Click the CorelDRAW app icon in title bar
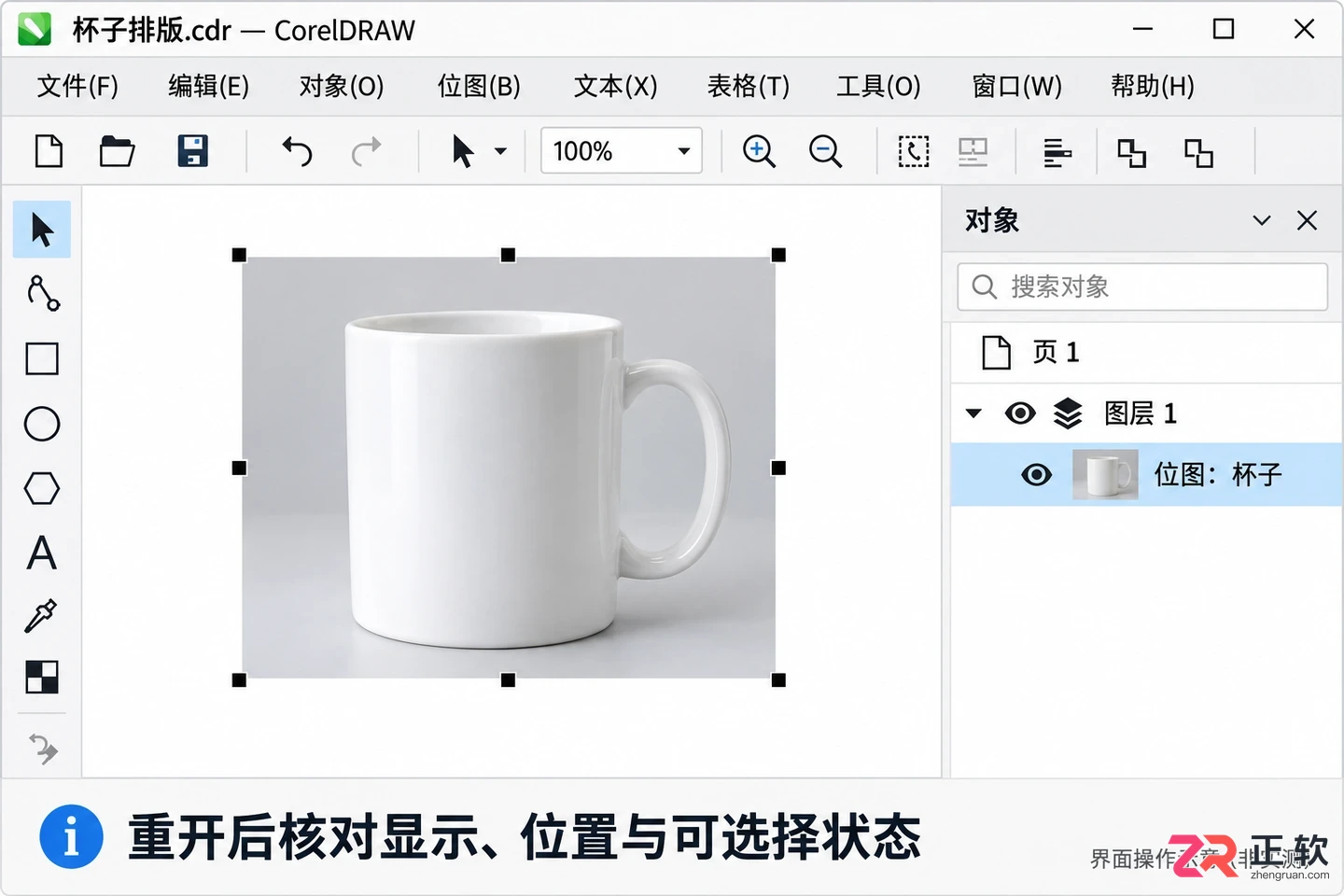 35,30
